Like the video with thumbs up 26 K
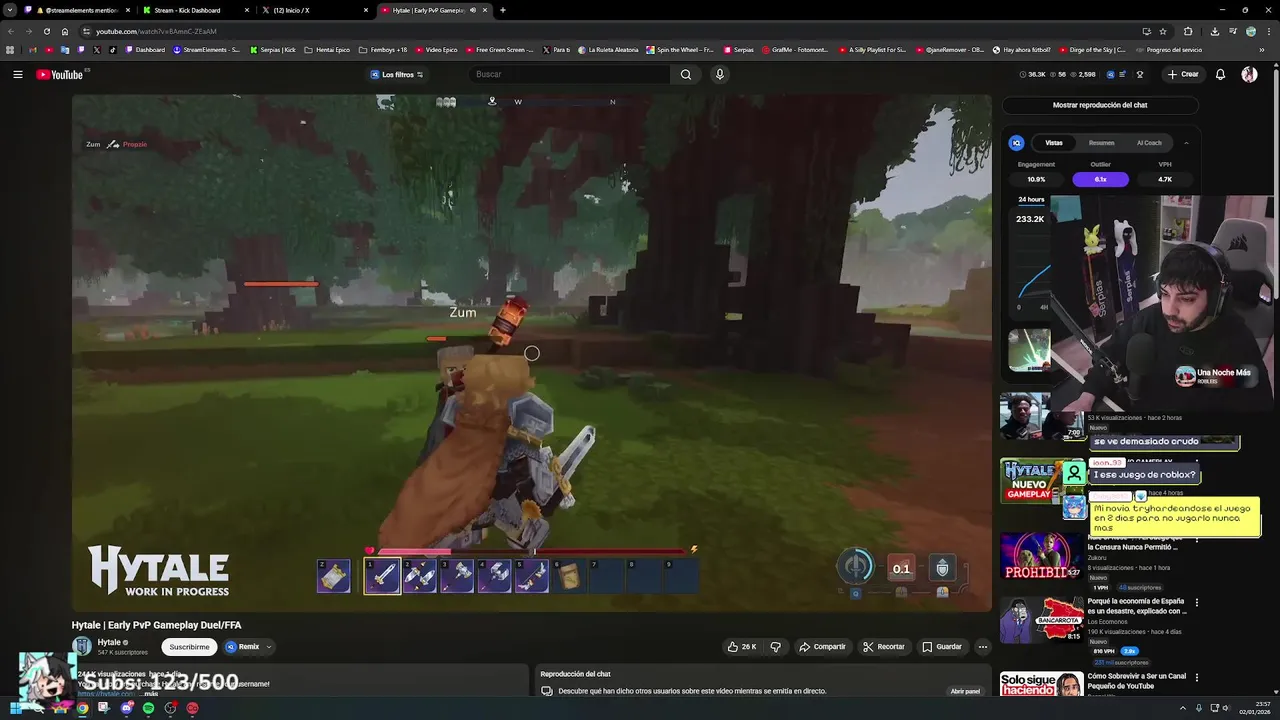This screenshot has height=720, width=1280. (741, 647)
